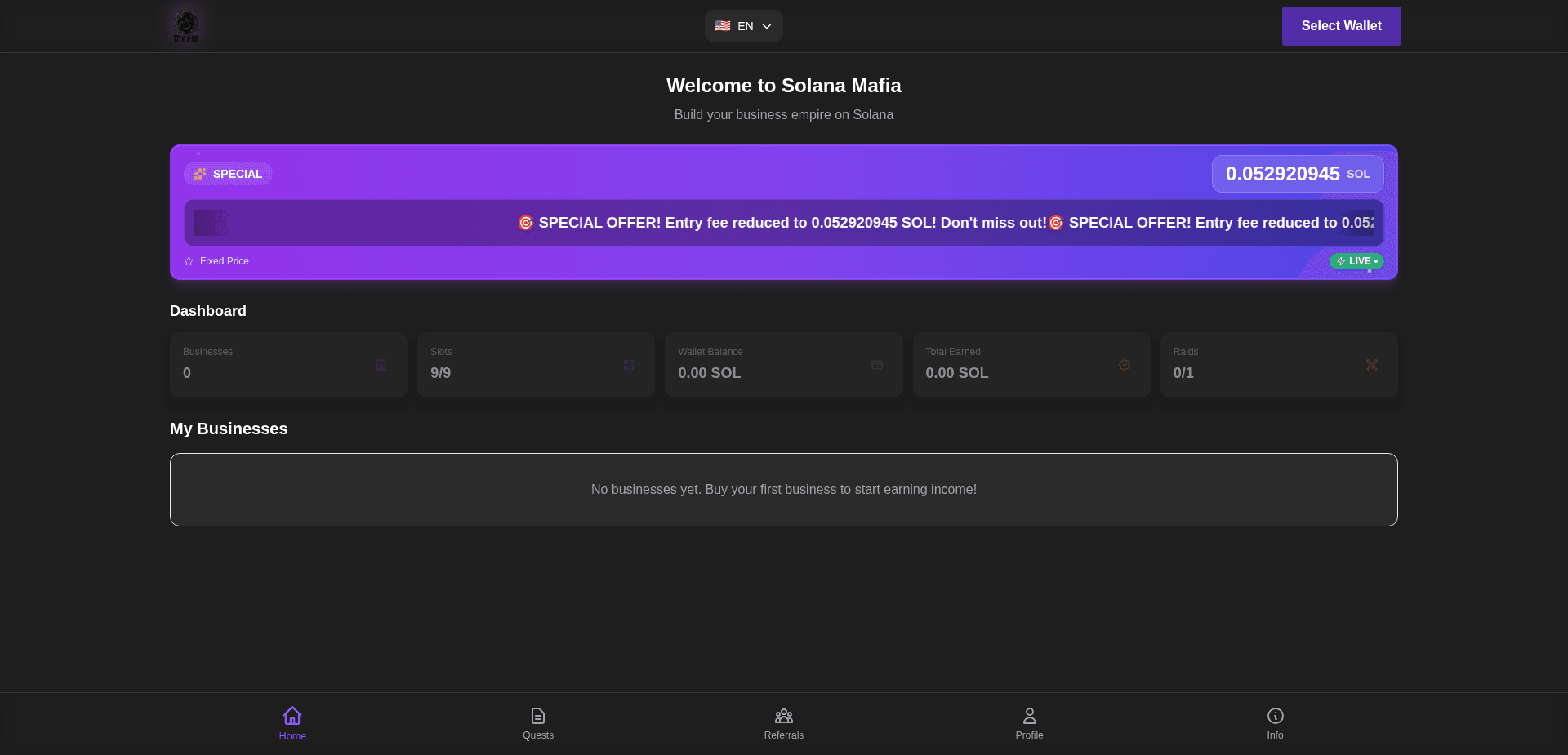Click the Mafia logo
The width and height of the screenshot is (1568, 755).
(186, 25)
